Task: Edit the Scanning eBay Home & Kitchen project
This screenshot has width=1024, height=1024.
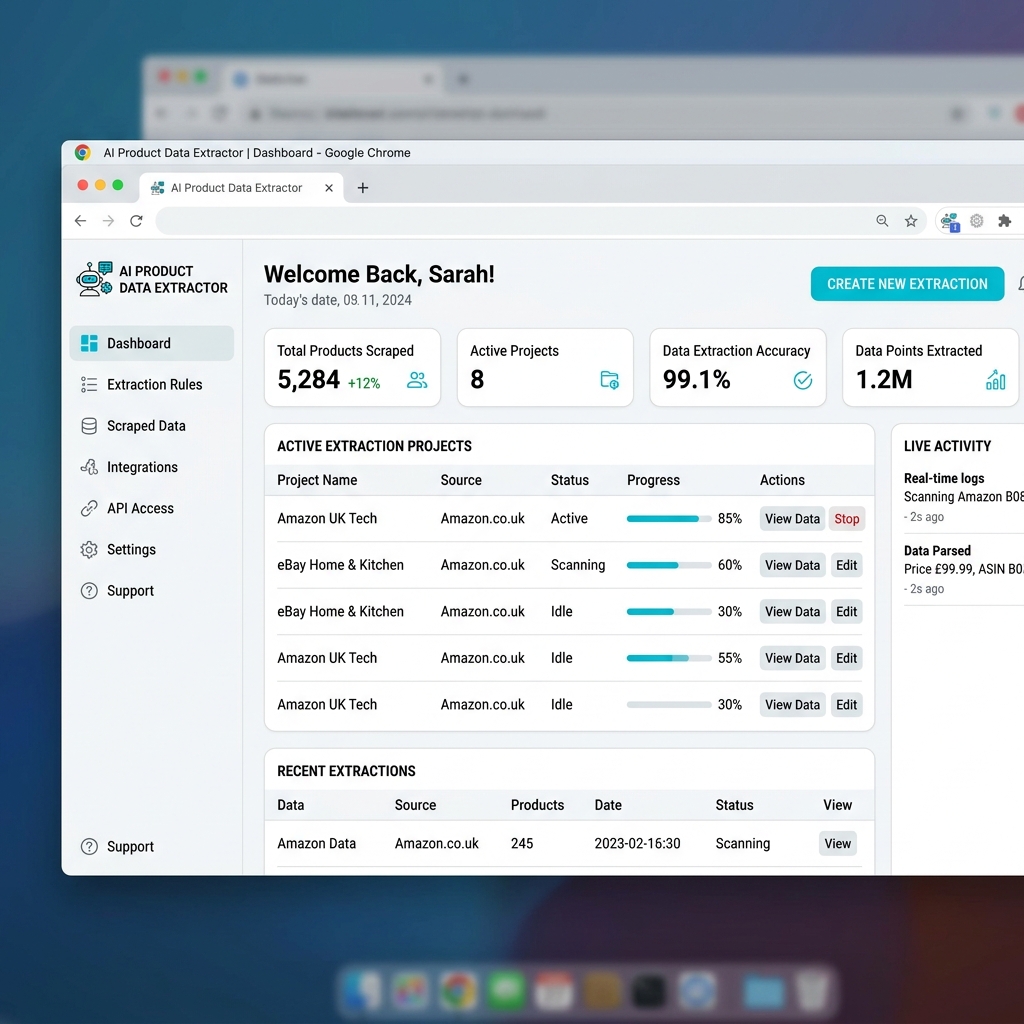Action: [846, 565]
